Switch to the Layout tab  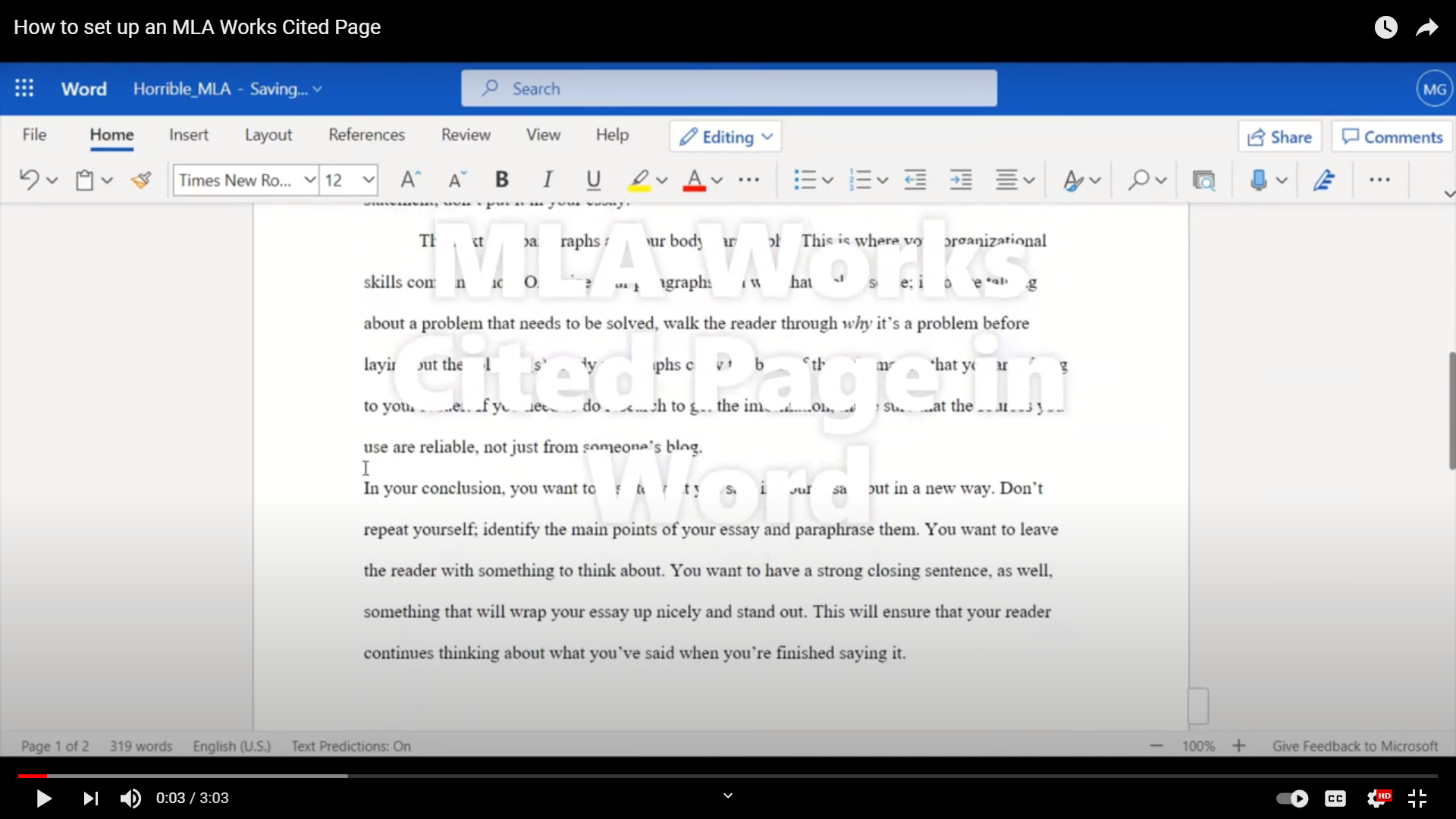tap(268, 135)
